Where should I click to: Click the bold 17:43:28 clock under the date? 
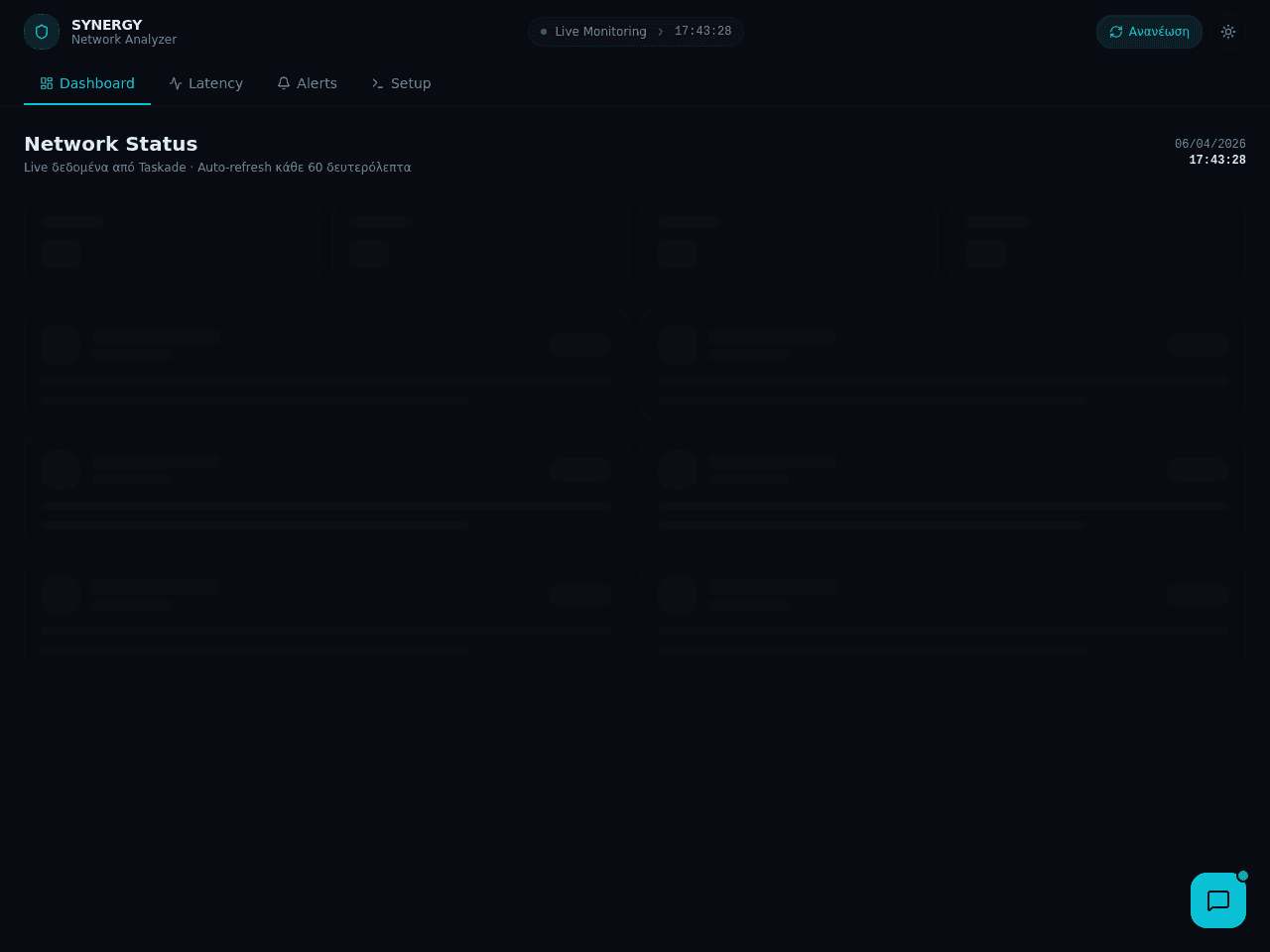click(x=1217, y=160)
